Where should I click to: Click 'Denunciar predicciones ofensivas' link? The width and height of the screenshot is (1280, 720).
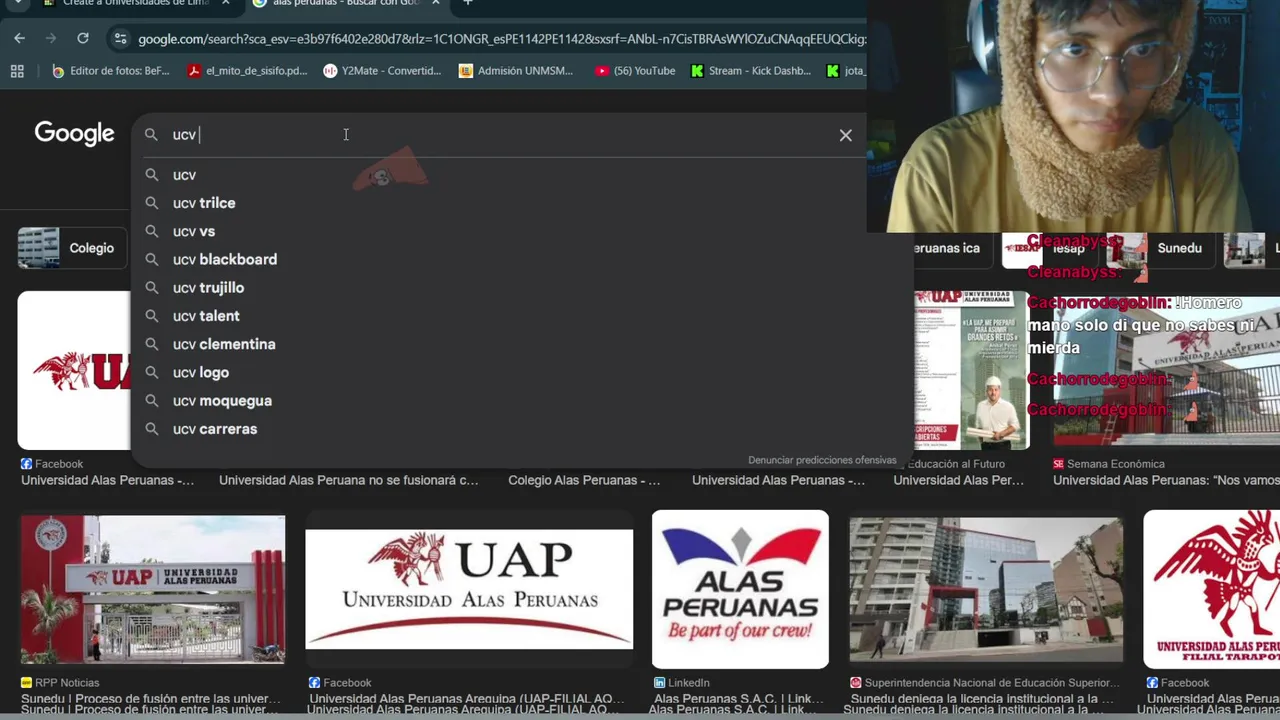click(822, 460)
